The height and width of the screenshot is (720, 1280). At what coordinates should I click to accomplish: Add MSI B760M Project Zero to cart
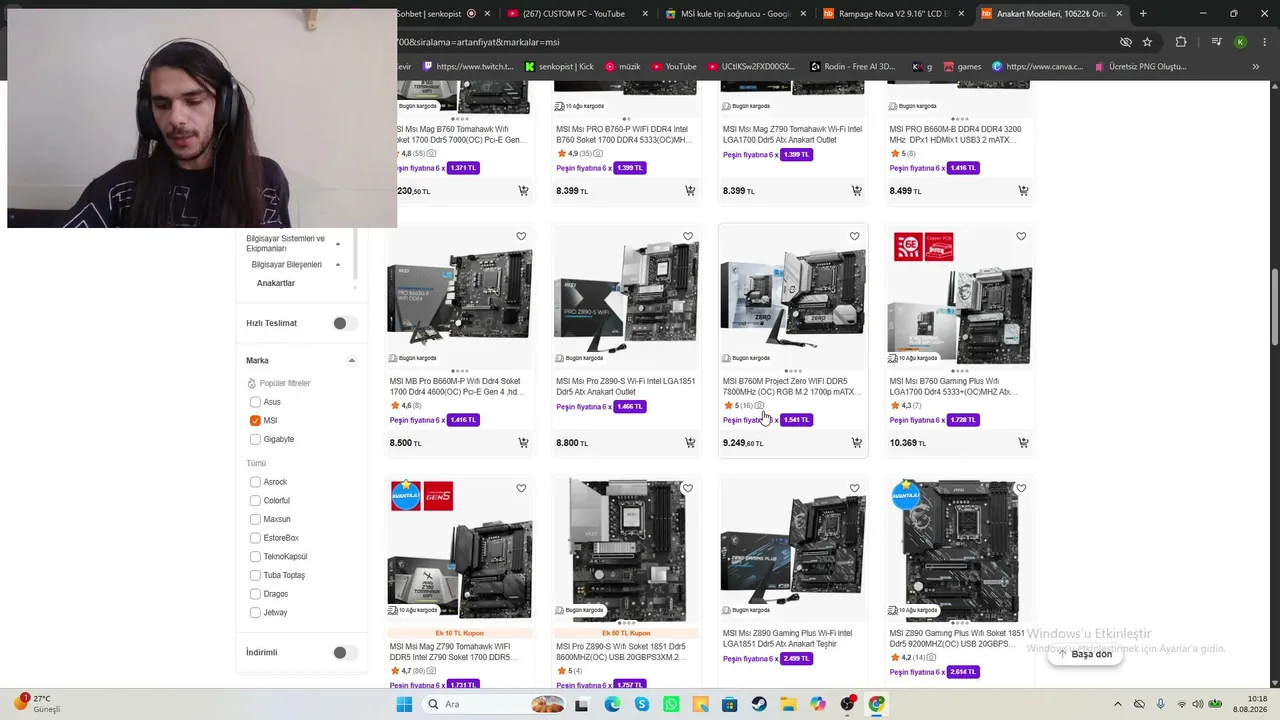pyautogui.click(x=857, y=442)
